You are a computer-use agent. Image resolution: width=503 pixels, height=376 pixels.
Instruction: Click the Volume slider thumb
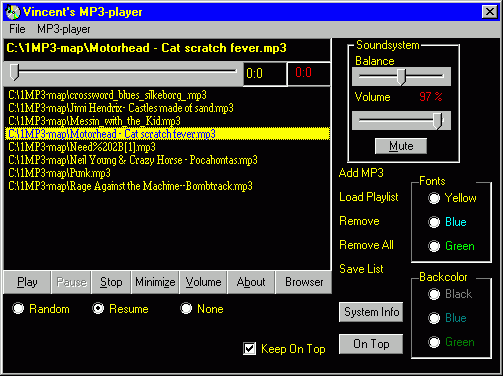(x=438, y=121)
